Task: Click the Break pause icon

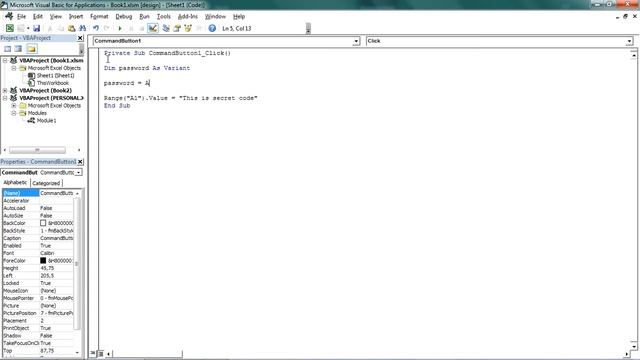Action: point(131,28)
